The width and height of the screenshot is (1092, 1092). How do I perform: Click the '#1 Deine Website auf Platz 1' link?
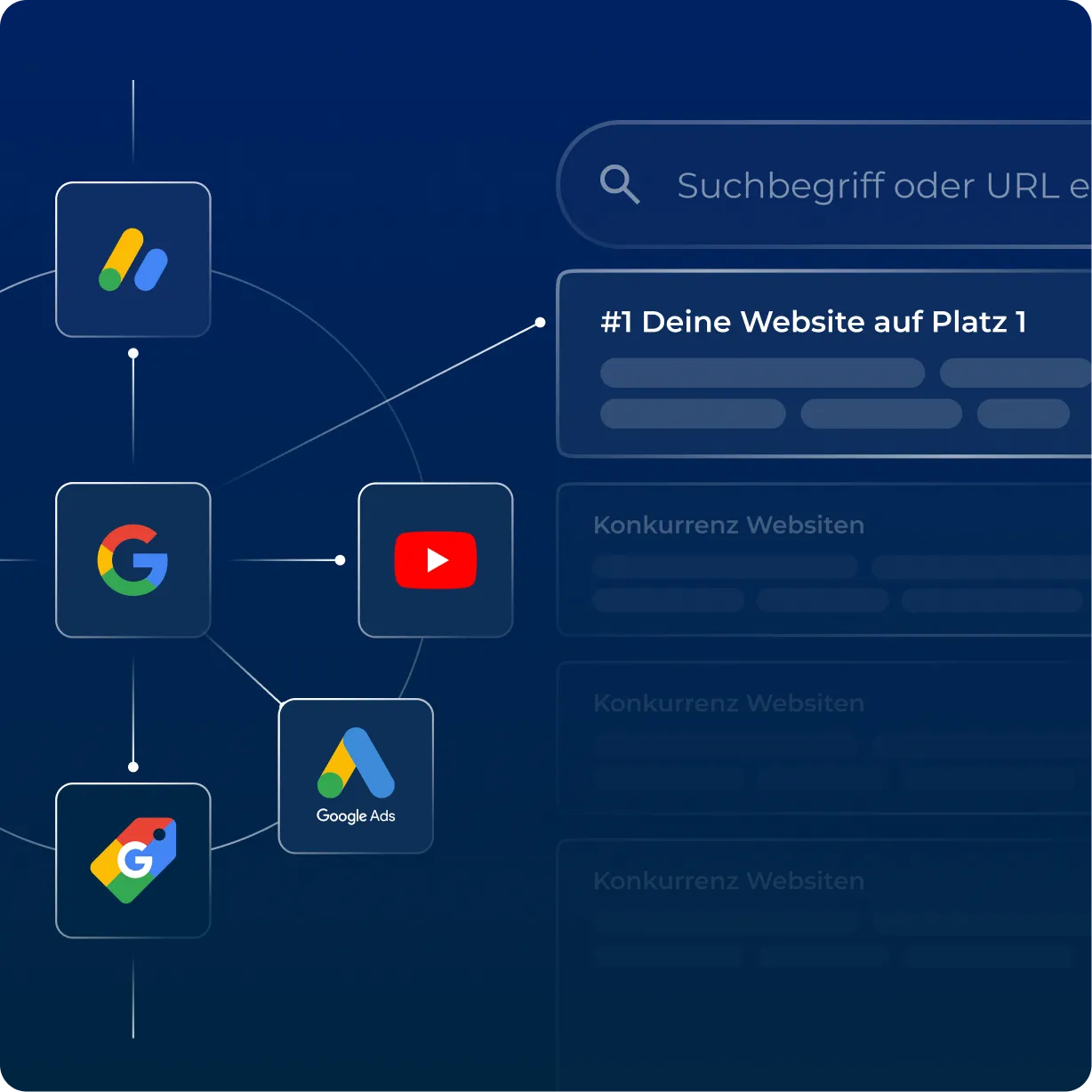[814, 322]
